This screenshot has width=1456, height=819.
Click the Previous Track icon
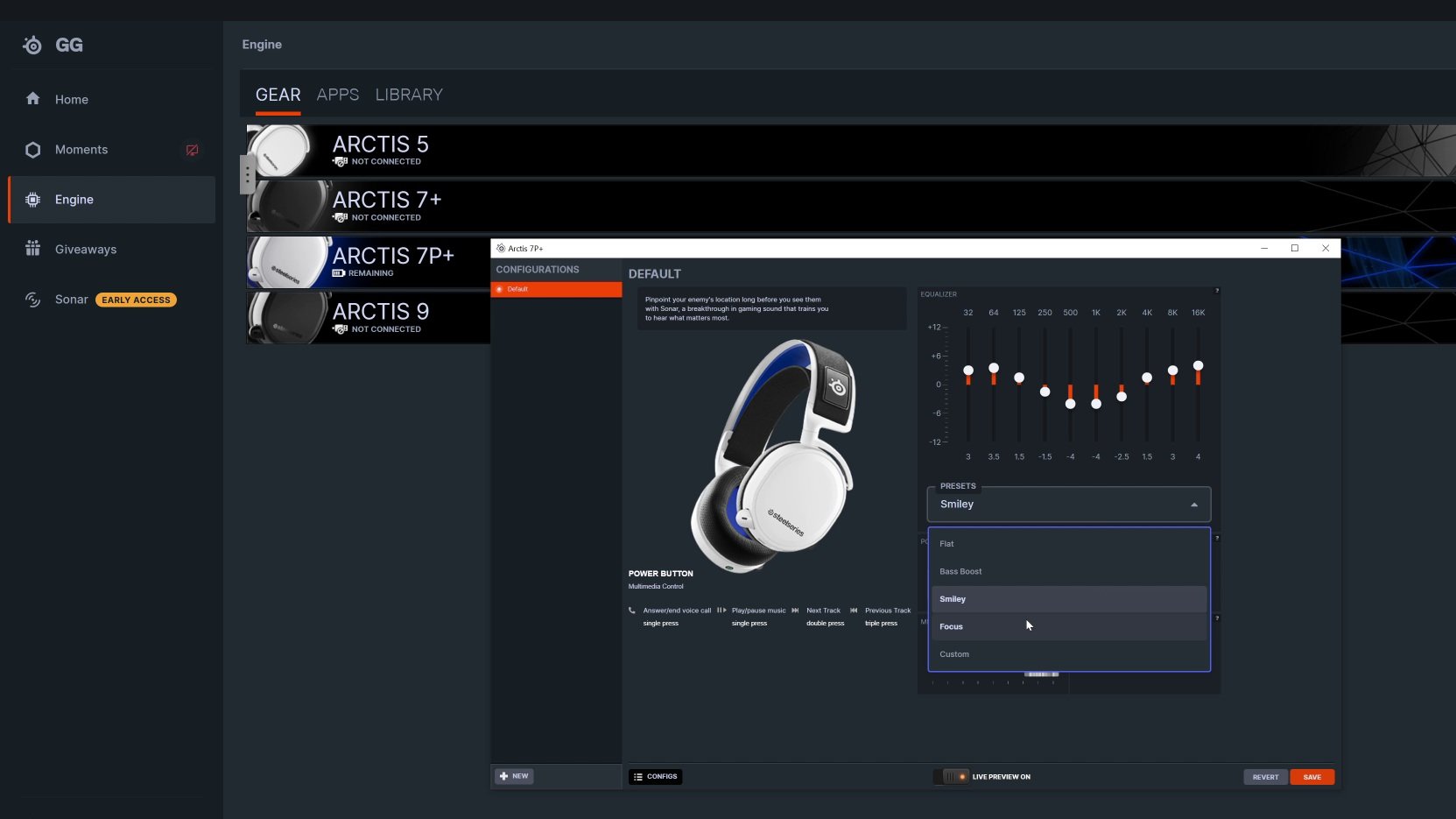[854, 611]
